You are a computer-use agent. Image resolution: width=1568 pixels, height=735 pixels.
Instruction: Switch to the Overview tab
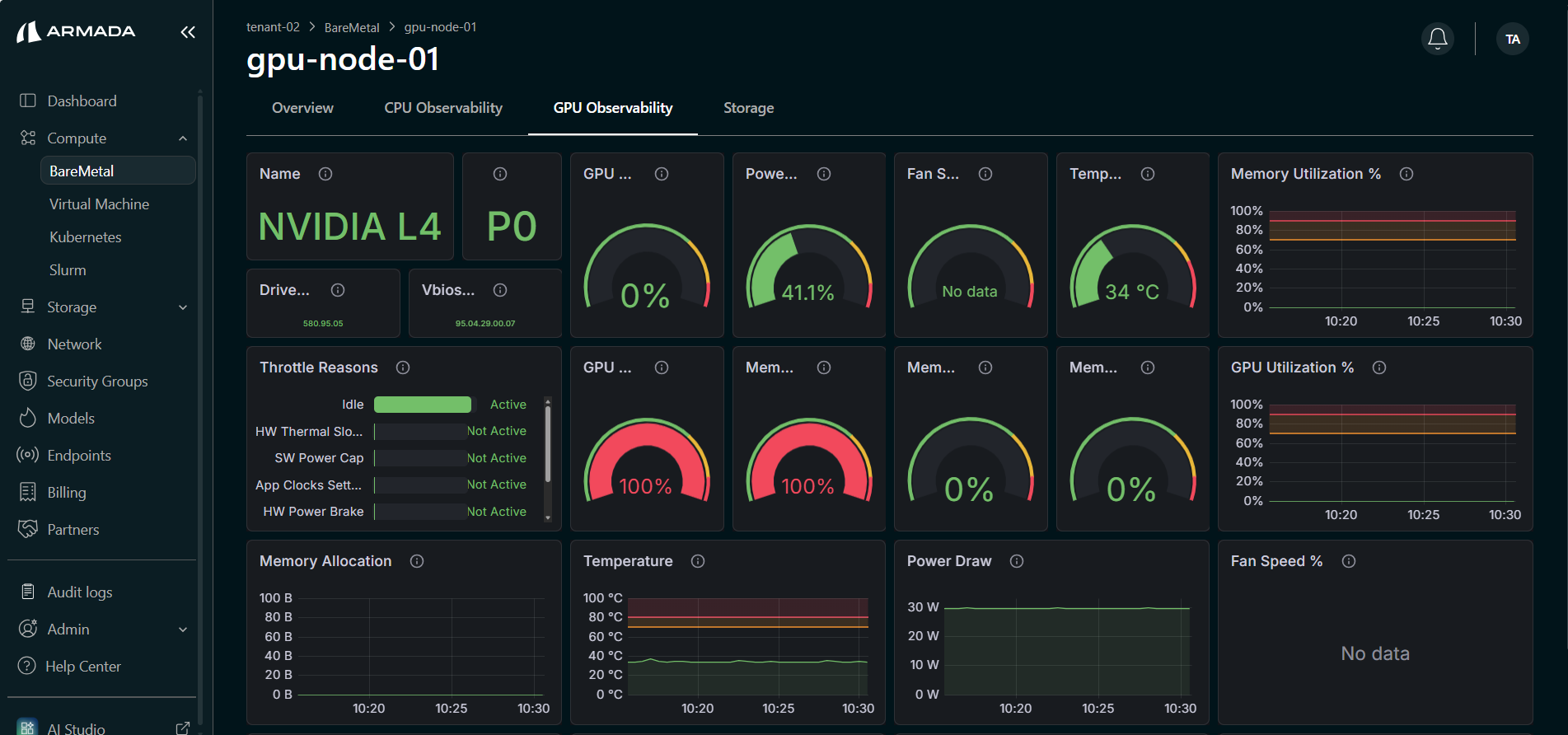click(302, 108)
